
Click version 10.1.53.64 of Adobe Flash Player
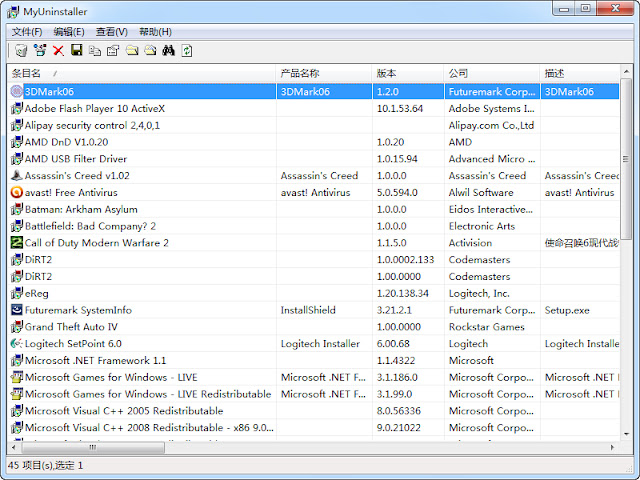400,109
